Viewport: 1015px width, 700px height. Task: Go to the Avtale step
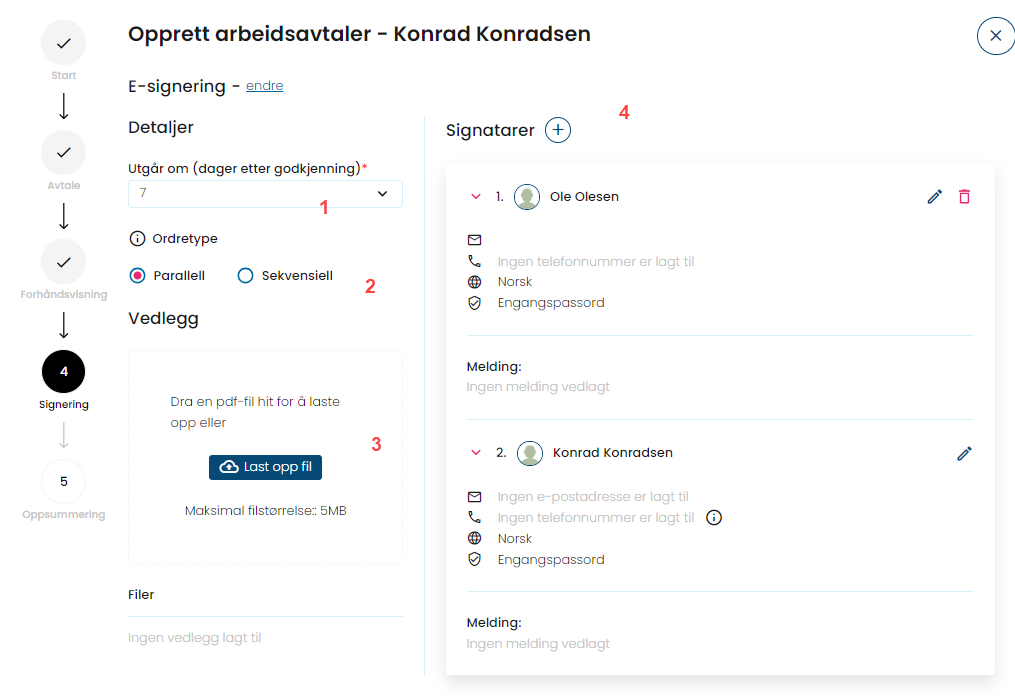[x=63, y=152]
